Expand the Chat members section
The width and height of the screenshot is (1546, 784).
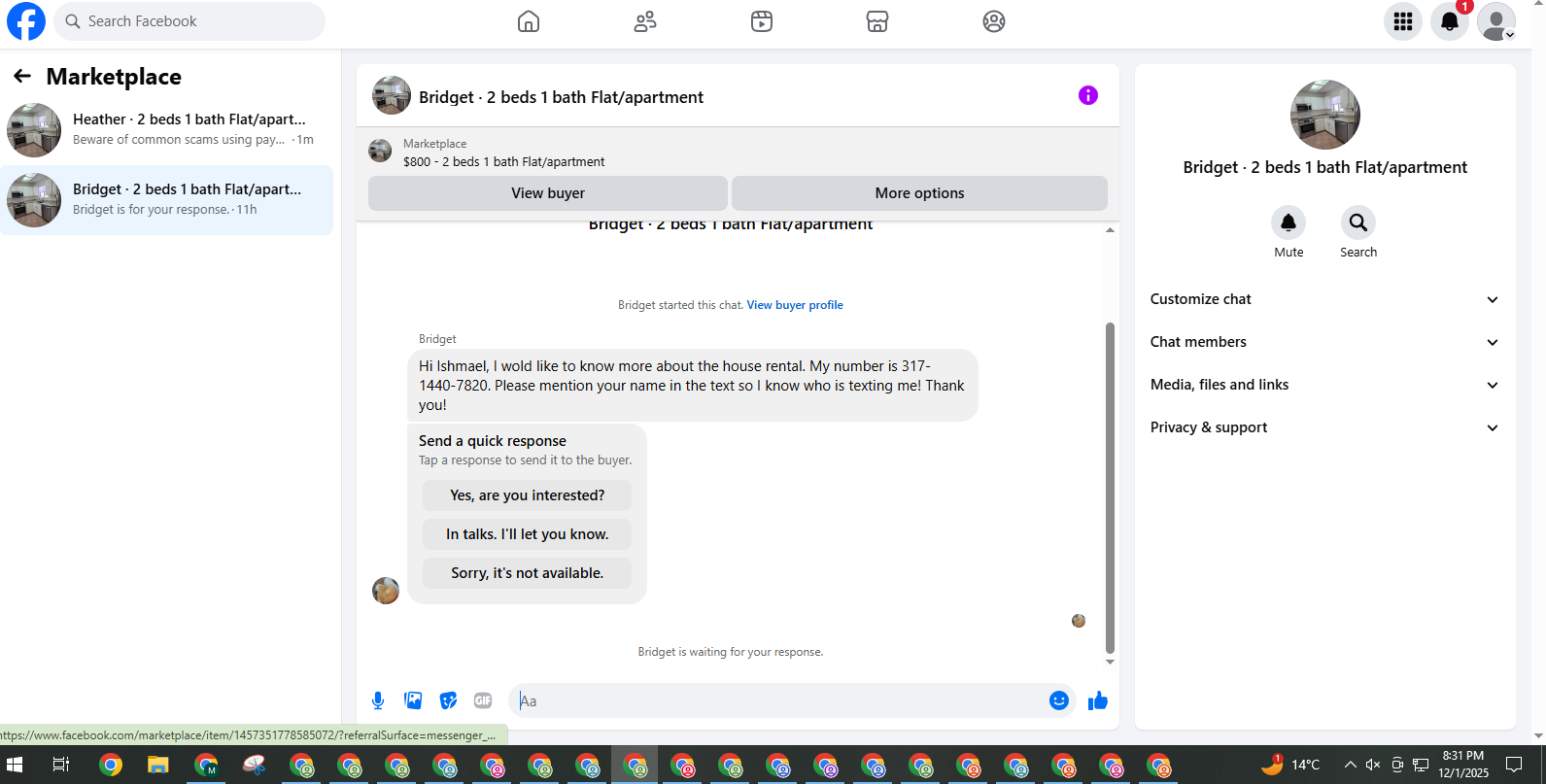(1325, 342)
